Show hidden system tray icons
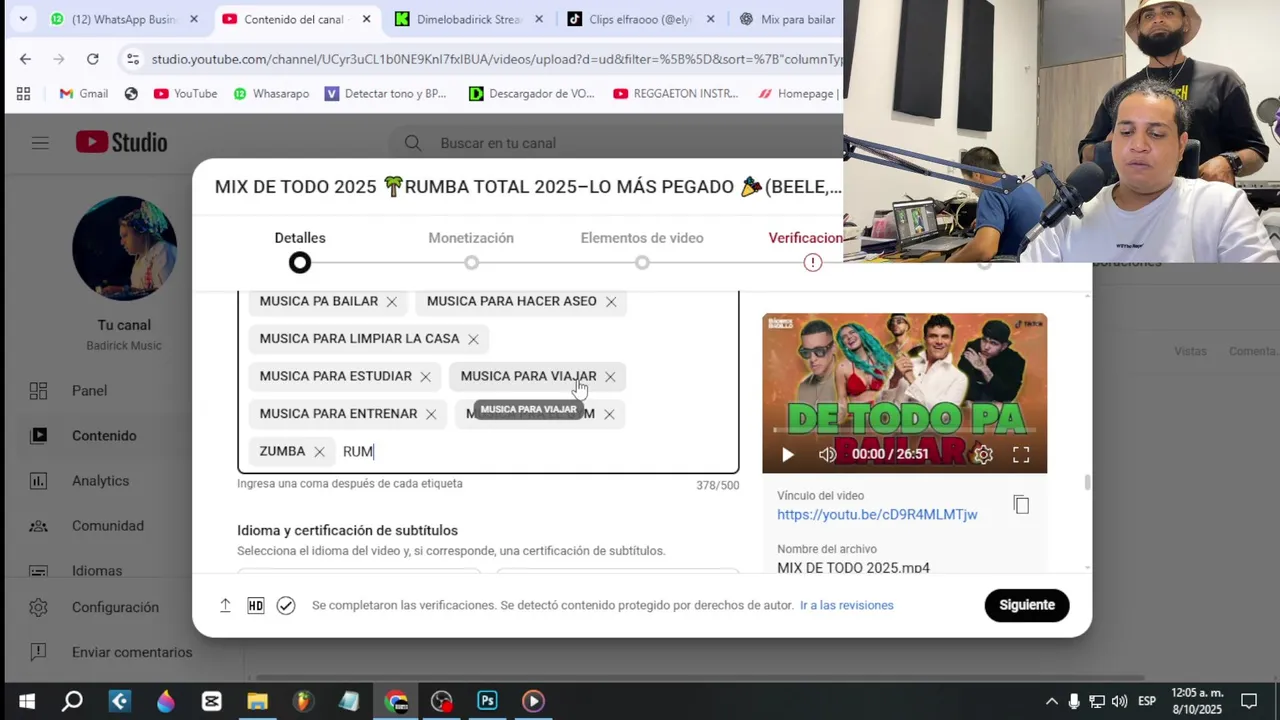Image resolution: width=1280 pixels, height=720 pixels. [1052, 702]
